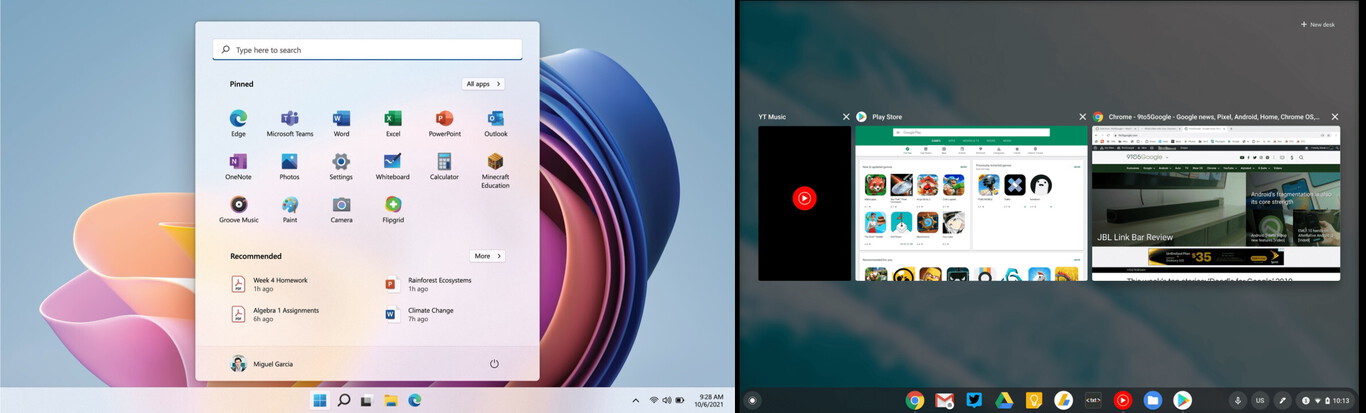Launch Flipgrid from pinned apps

tap(393, 209)
